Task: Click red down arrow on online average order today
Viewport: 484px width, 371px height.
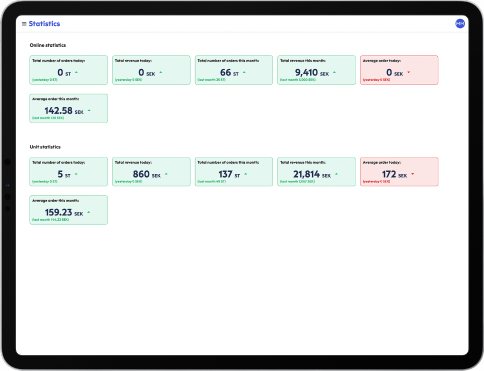Action: pyautogui.click(x=409, y=72)
